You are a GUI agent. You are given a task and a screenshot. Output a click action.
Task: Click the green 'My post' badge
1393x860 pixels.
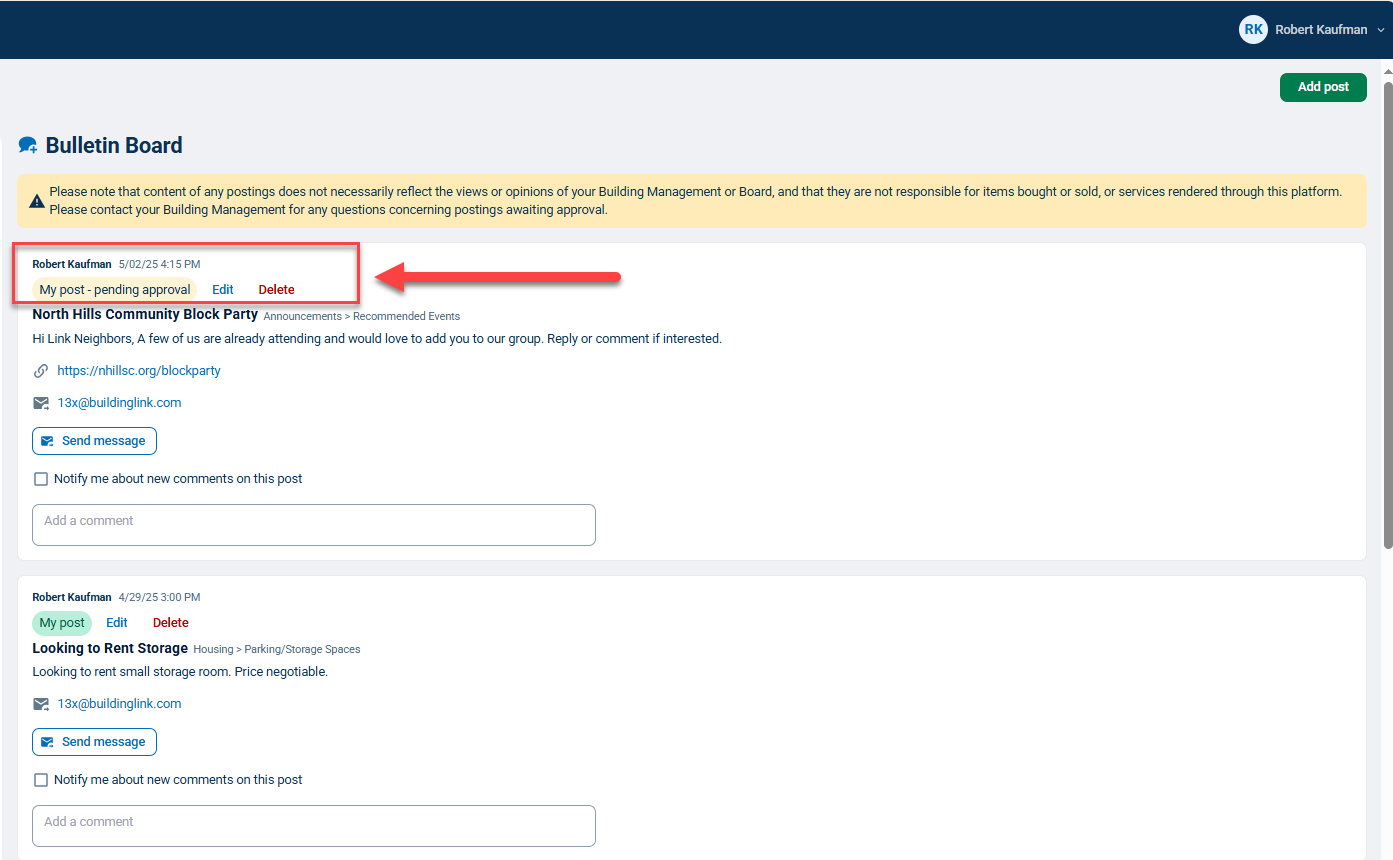click(62, 623)
